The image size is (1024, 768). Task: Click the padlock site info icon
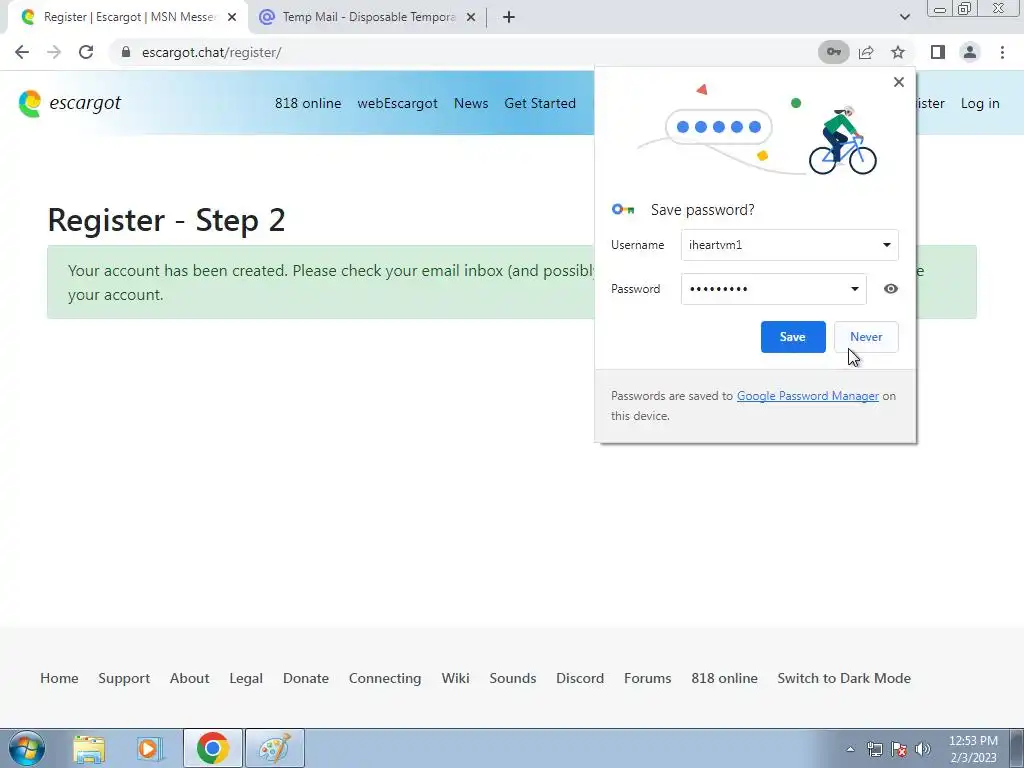[126, 52]
